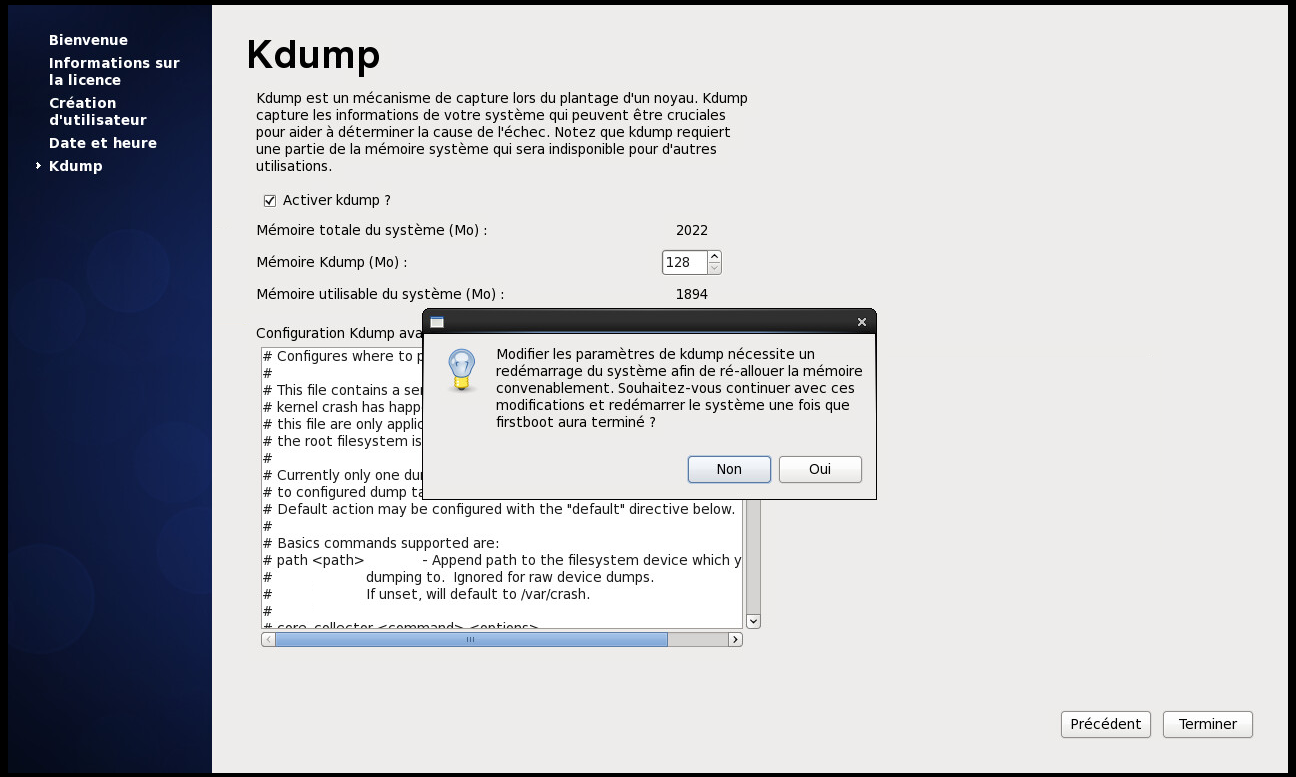This screenshot has height=777, width=1296.
Task: Click the left arrow of the horizontal scrollbar
Action: click(x=268, y=639)
